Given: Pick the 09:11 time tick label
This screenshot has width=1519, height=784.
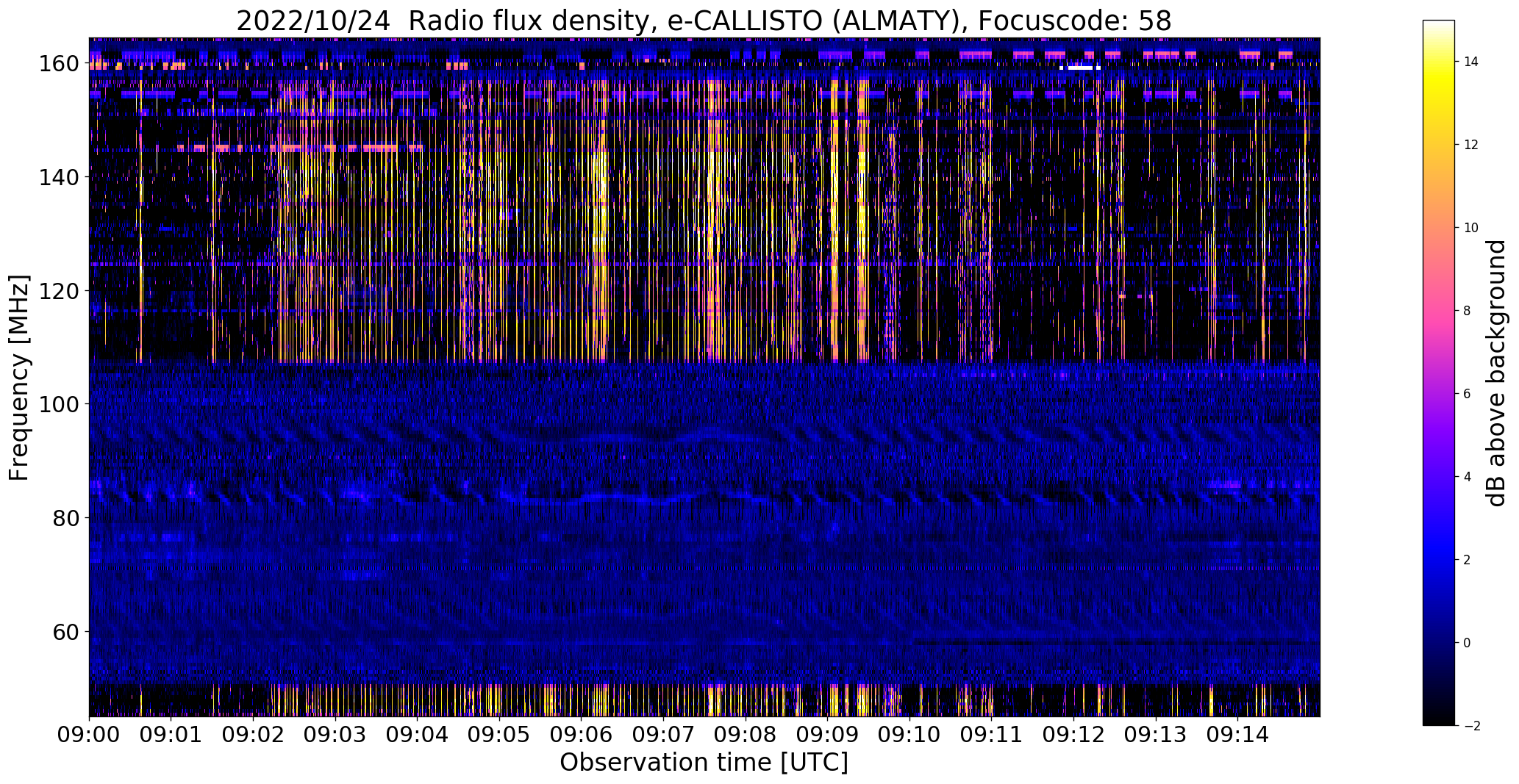Looking at the screenshot, I should (x=992, y=735).
